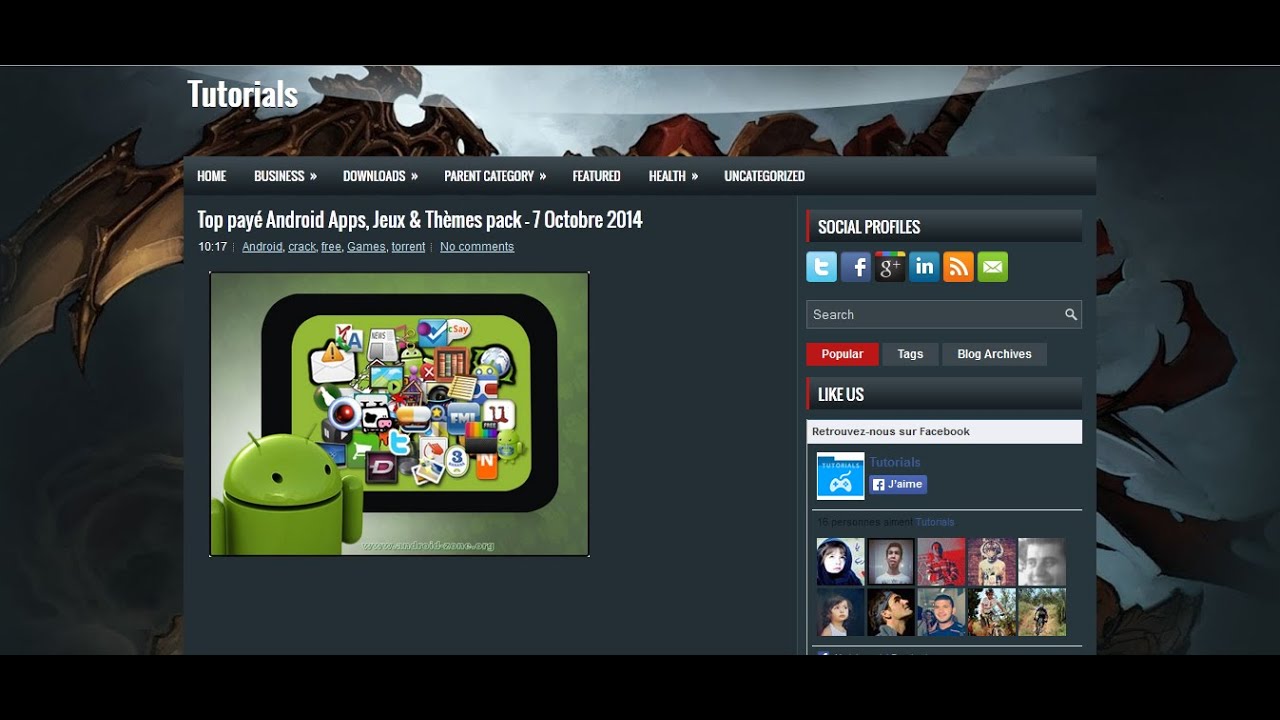The width and height of the screenshot is (1280, 720).
Task: Click the Tutorials site title
Action: point(242,94)
